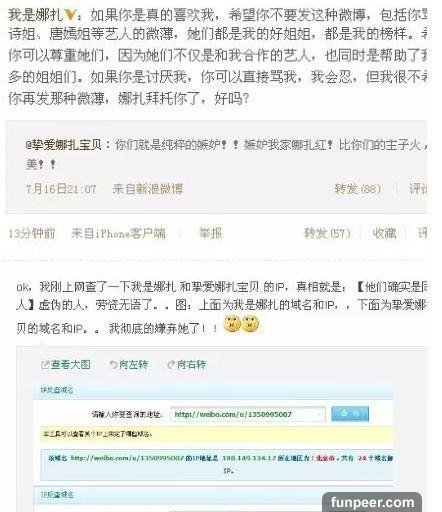Click the verified V badge after 我是娜扎
This screenshot has height=512, width=442.
click(x=69, y=15)
